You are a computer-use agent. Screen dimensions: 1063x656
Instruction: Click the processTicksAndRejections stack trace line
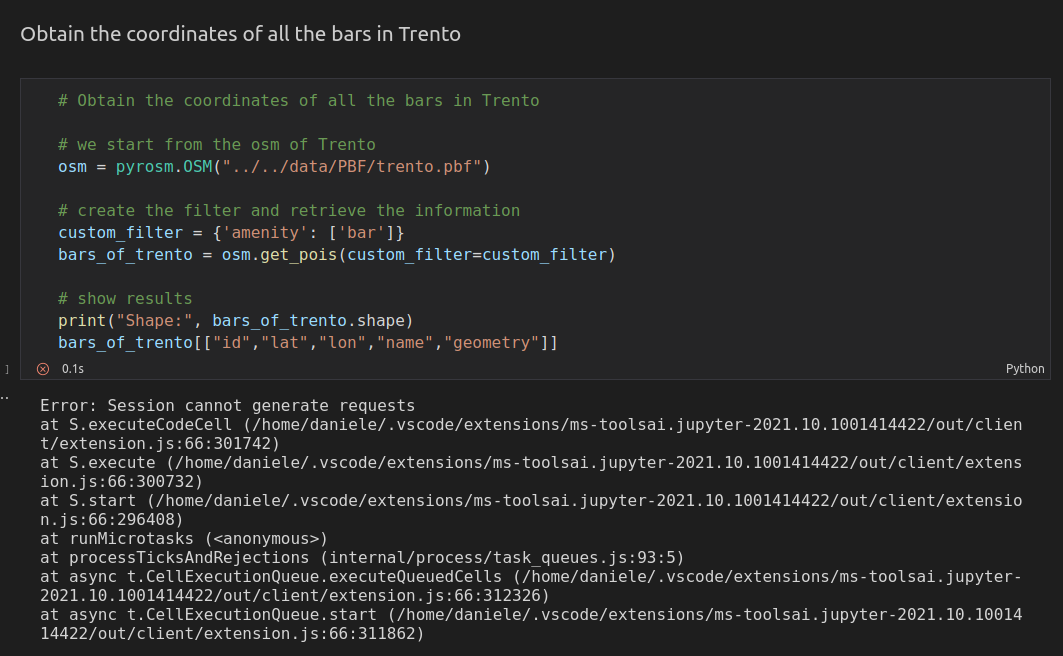coord(362,558)
